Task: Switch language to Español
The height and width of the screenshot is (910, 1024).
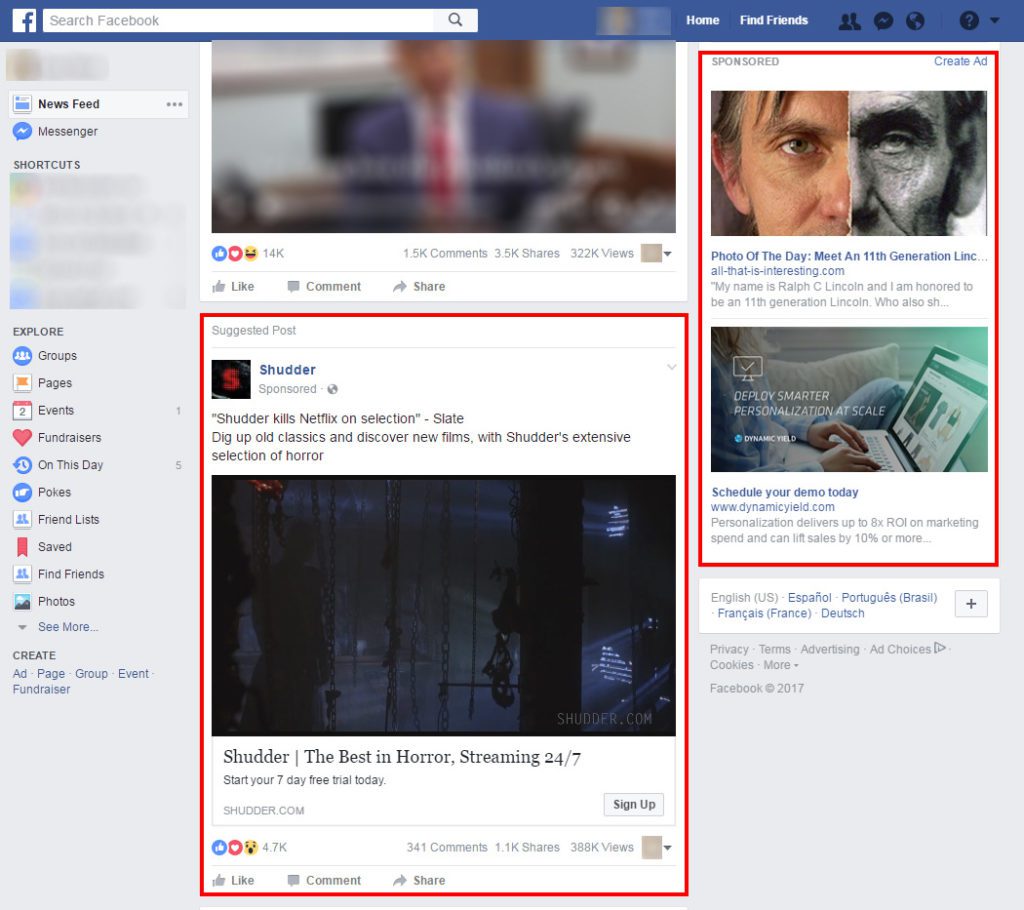Action: pyautogui.click(x=809, y=598)
